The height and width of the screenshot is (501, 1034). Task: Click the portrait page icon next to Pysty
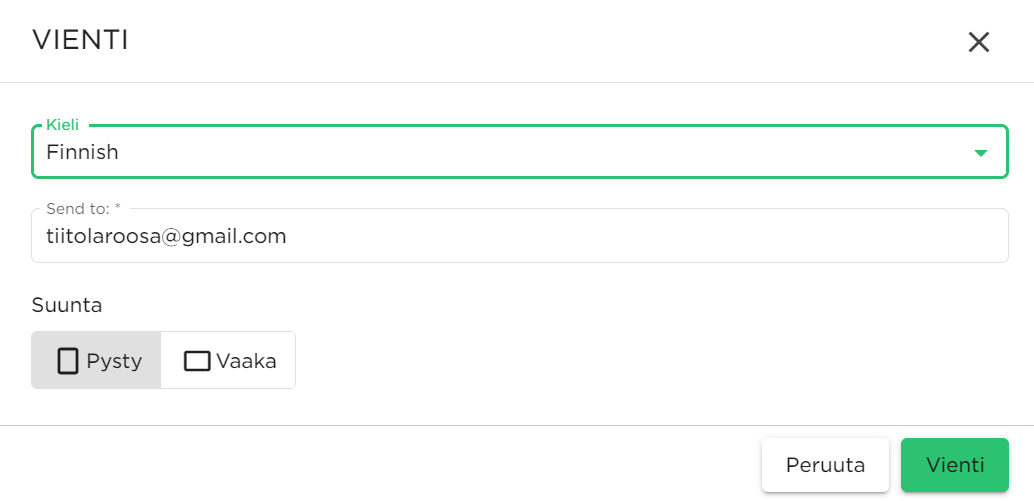(x=68, y=361)
